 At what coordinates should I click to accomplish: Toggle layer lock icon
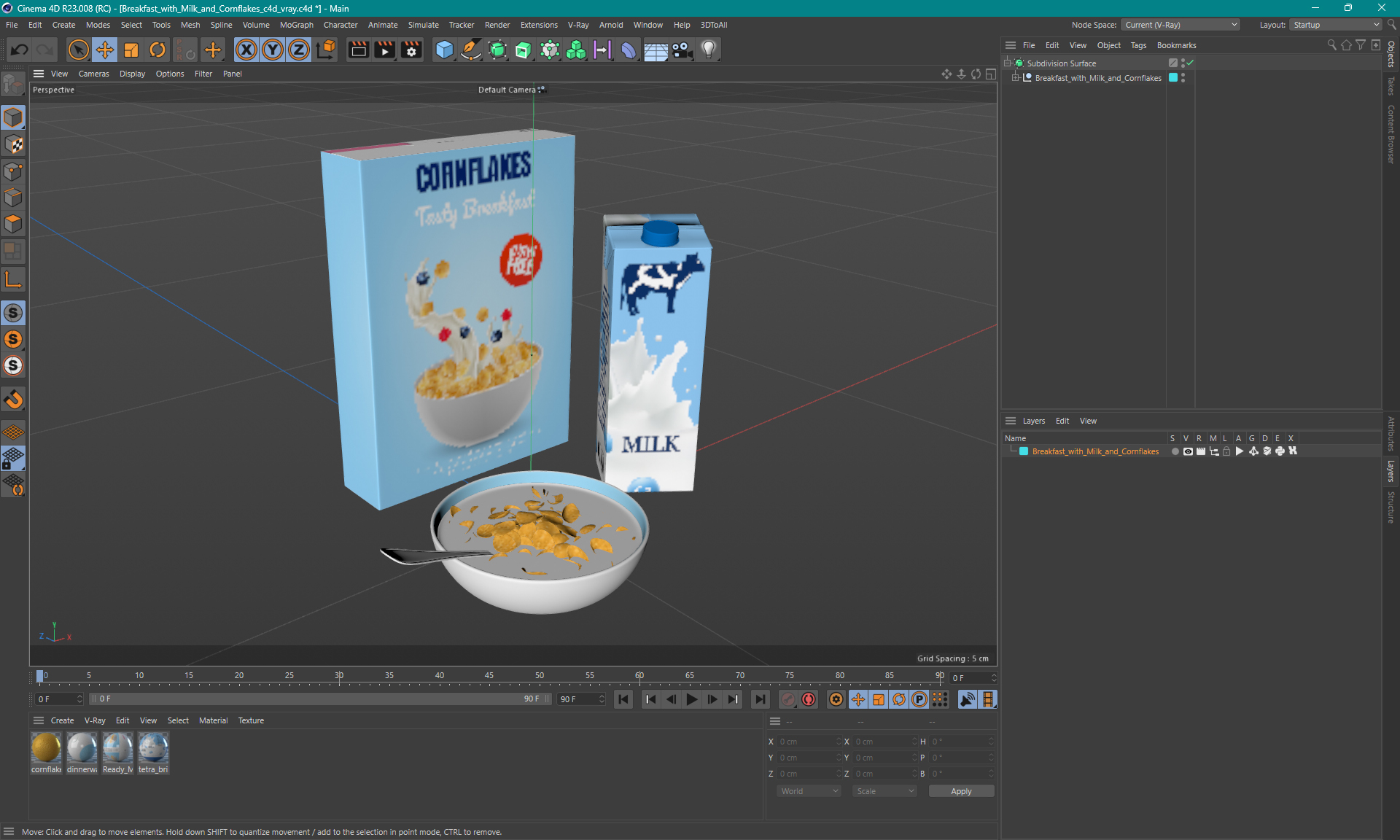(1226, 451)
